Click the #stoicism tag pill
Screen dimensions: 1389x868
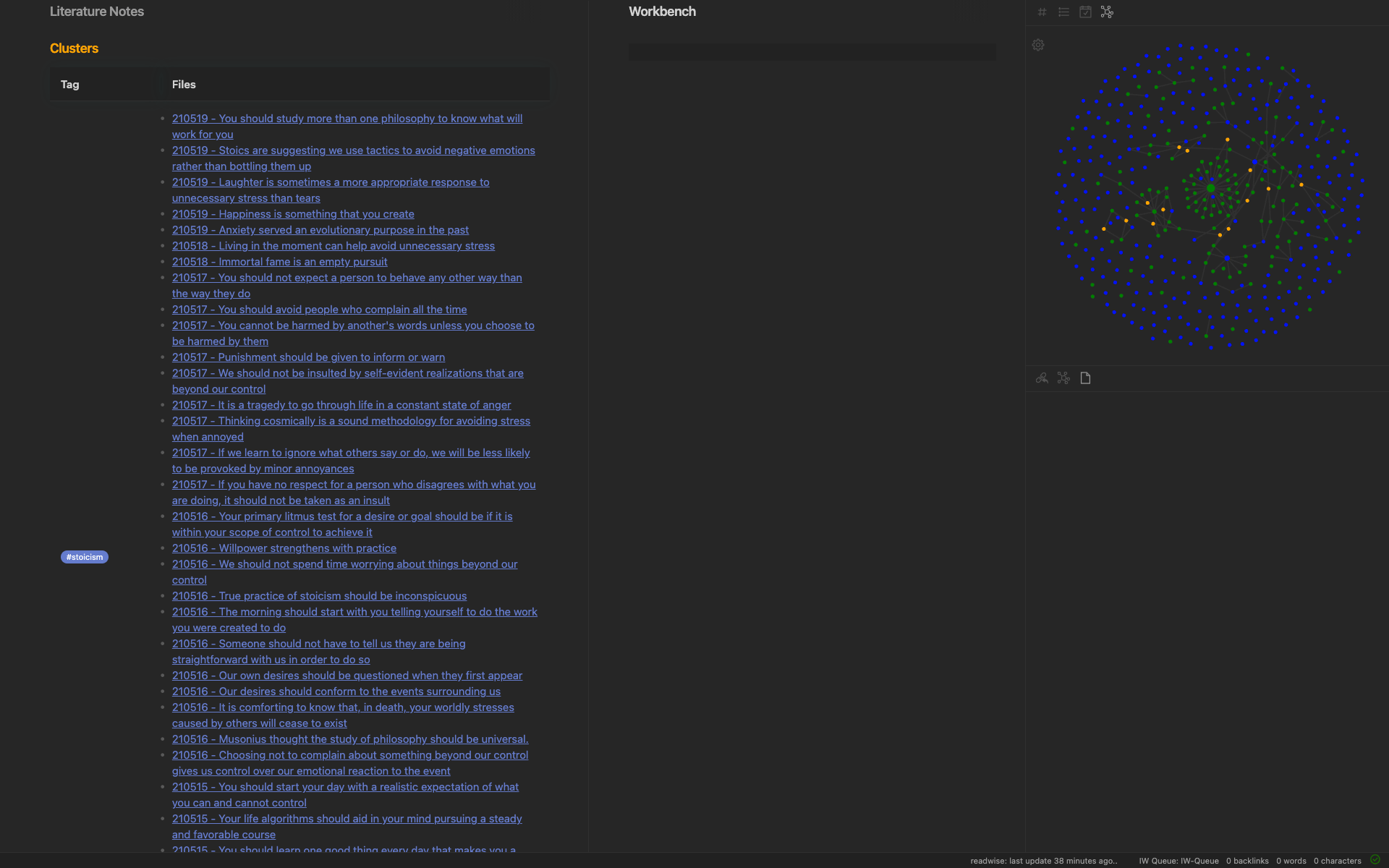[x=85, y=557]
